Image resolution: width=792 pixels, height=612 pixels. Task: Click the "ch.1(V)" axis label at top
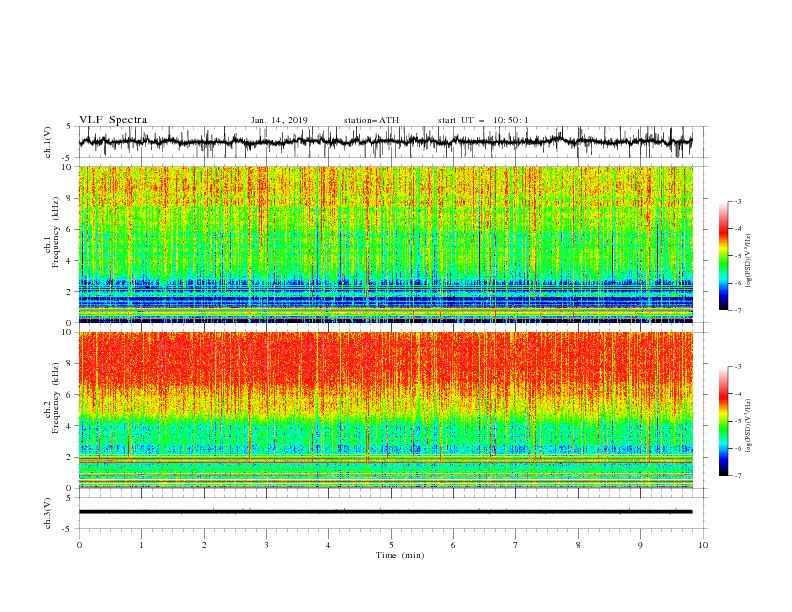click(x=48, y=142)
